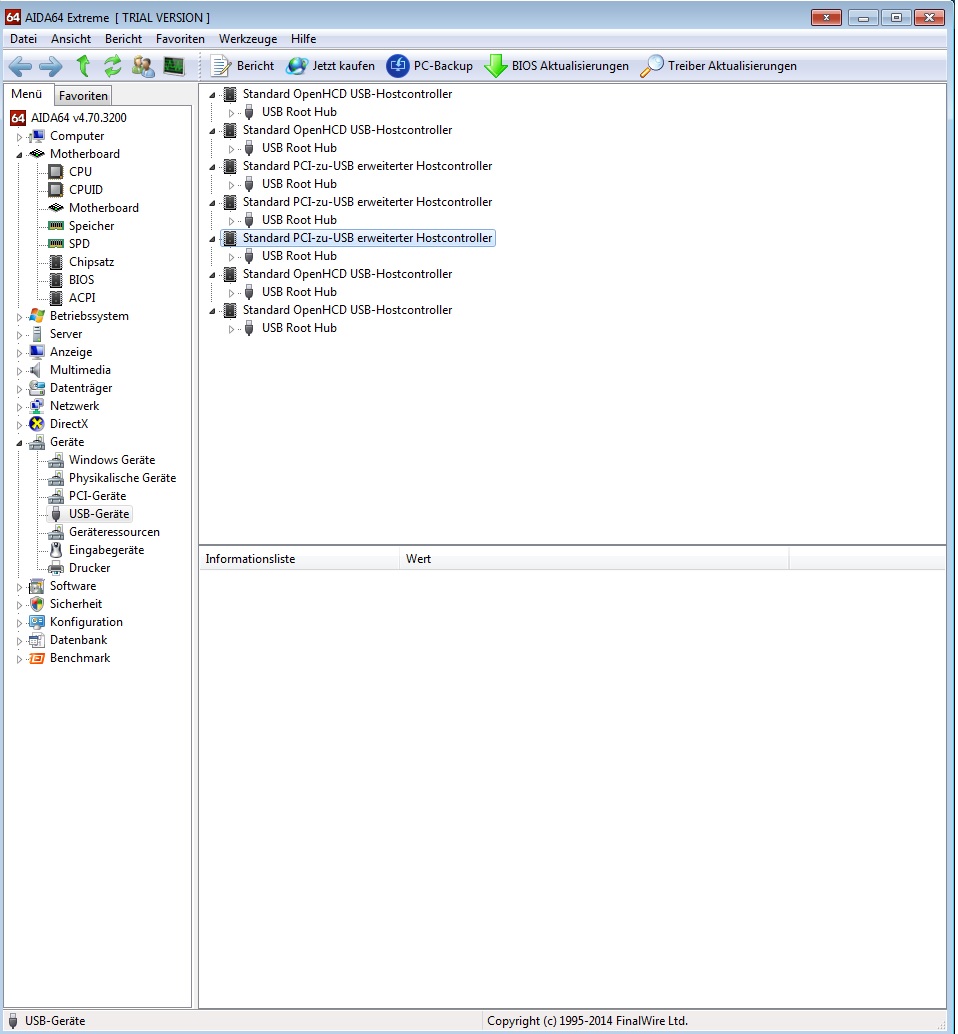This screenshot has height=1034, width=958.
Task: Select the USB-Geräte plug icon in tree
Action: (57, 514)
